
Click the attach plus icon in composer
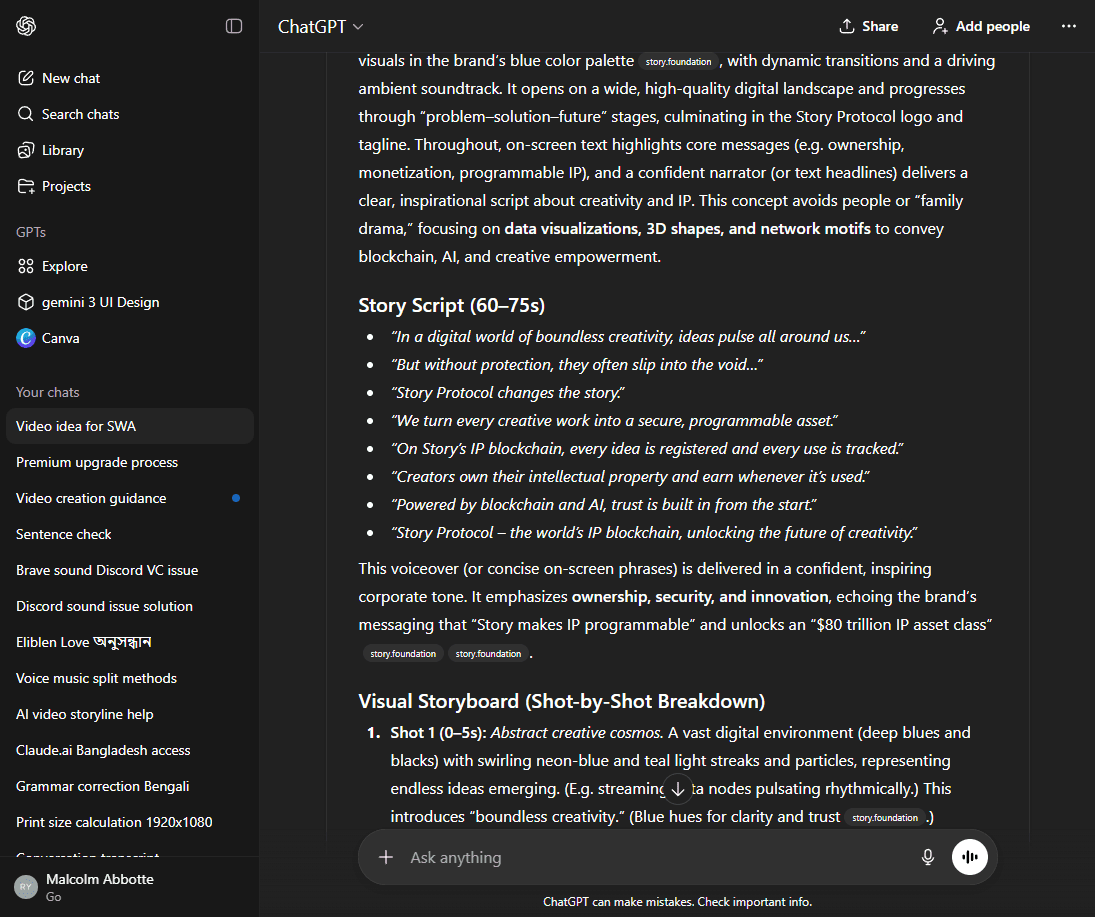386,857
